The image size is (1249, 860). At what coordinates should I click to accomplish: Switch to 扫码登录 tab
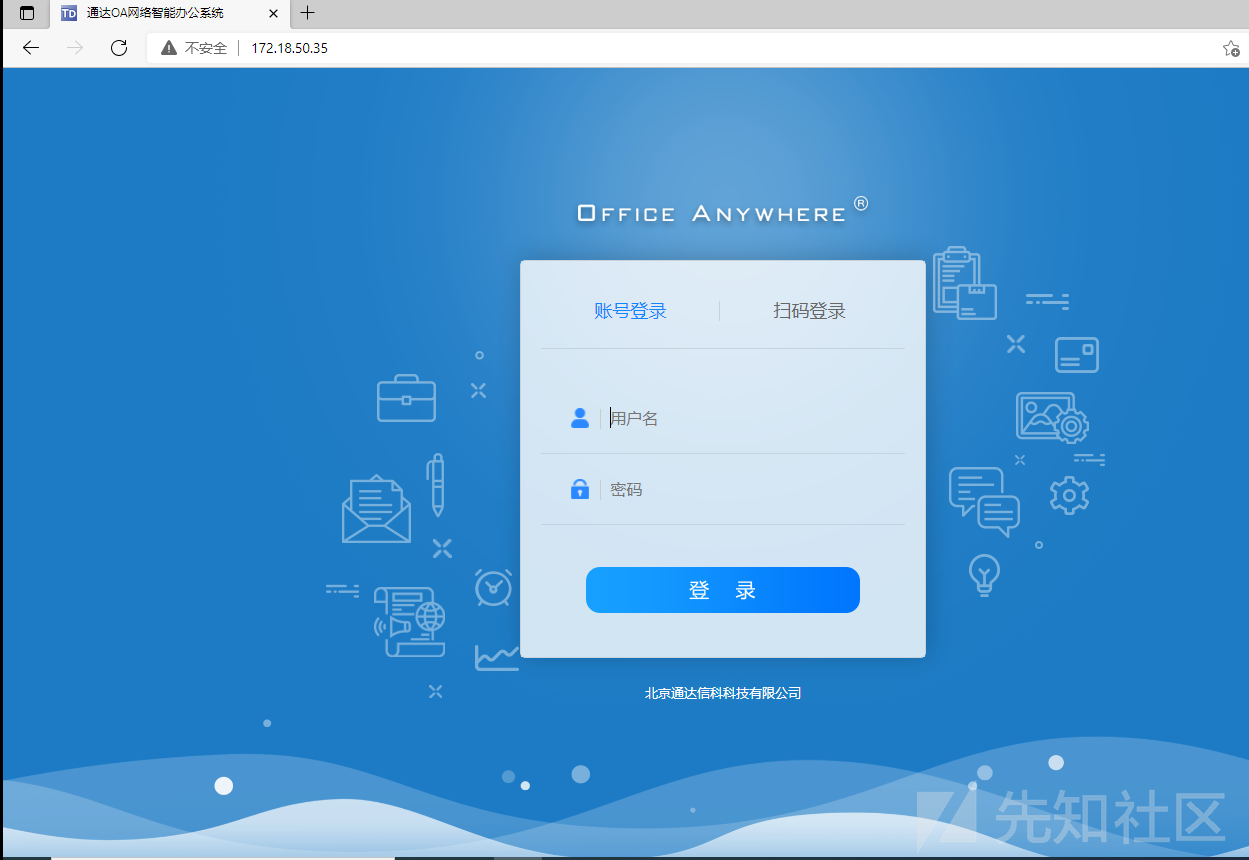[x=809, y=311]
